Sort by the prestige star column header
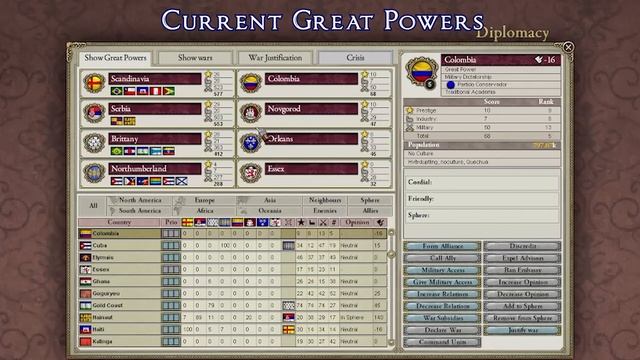 [301, 222]
